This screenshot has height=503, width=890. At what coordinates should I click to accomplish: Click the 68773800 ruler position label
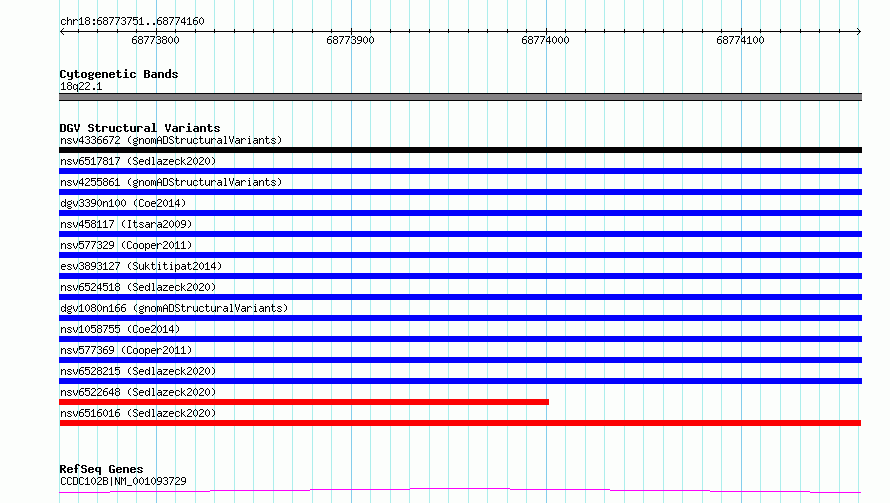[x=155, y=40]
